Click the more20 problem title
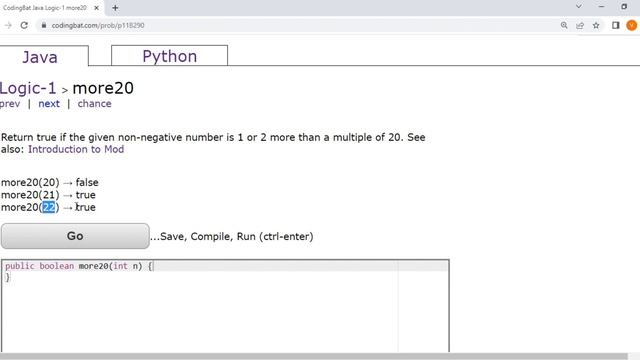This screenshot has height=360, width=640. tap(103, 88)
